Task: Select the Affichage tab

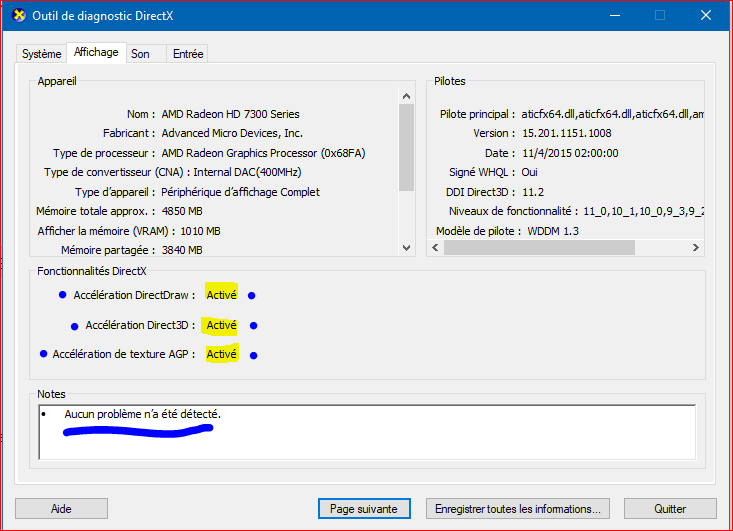Action: pyautogui.click(x=96, y=52)
